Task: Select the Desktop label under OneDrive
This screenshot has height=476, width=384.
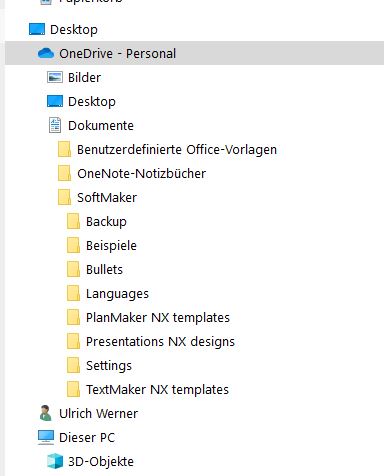Action: [x=92, y=102]
